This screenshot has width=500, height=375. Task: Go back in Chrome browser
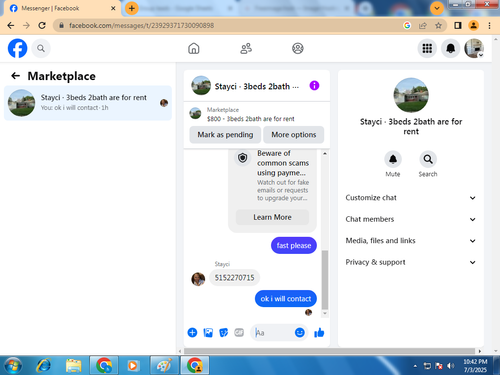click(11, 25)
